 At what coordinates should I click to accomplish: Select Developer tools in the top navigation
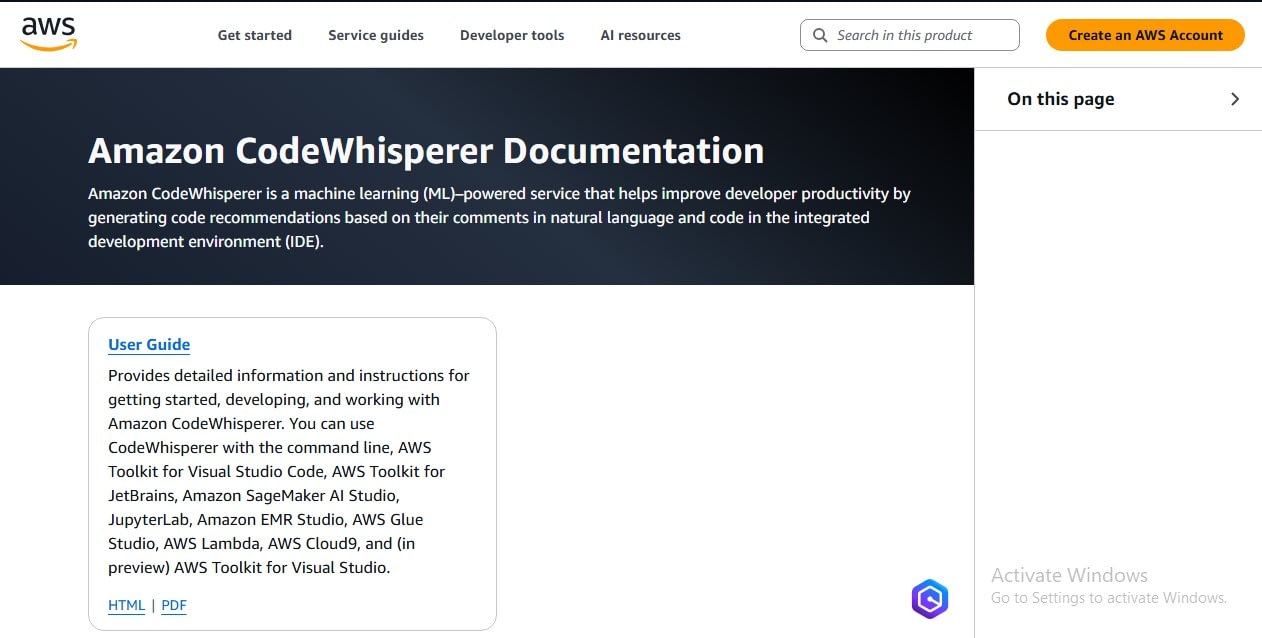pyautogui.click(x=511, y=35)
